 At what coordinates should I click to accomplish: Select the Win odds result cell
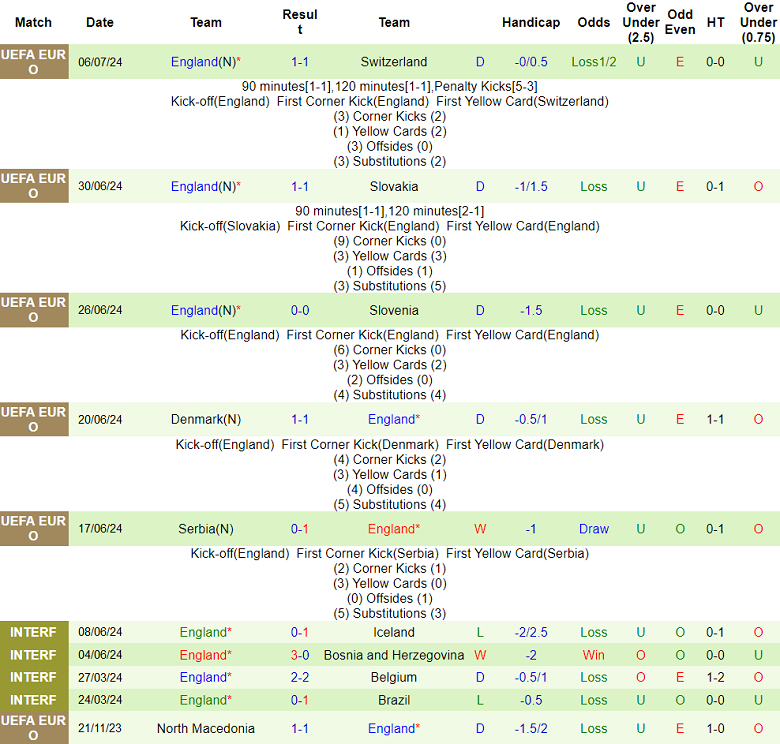tap(594, 655)
